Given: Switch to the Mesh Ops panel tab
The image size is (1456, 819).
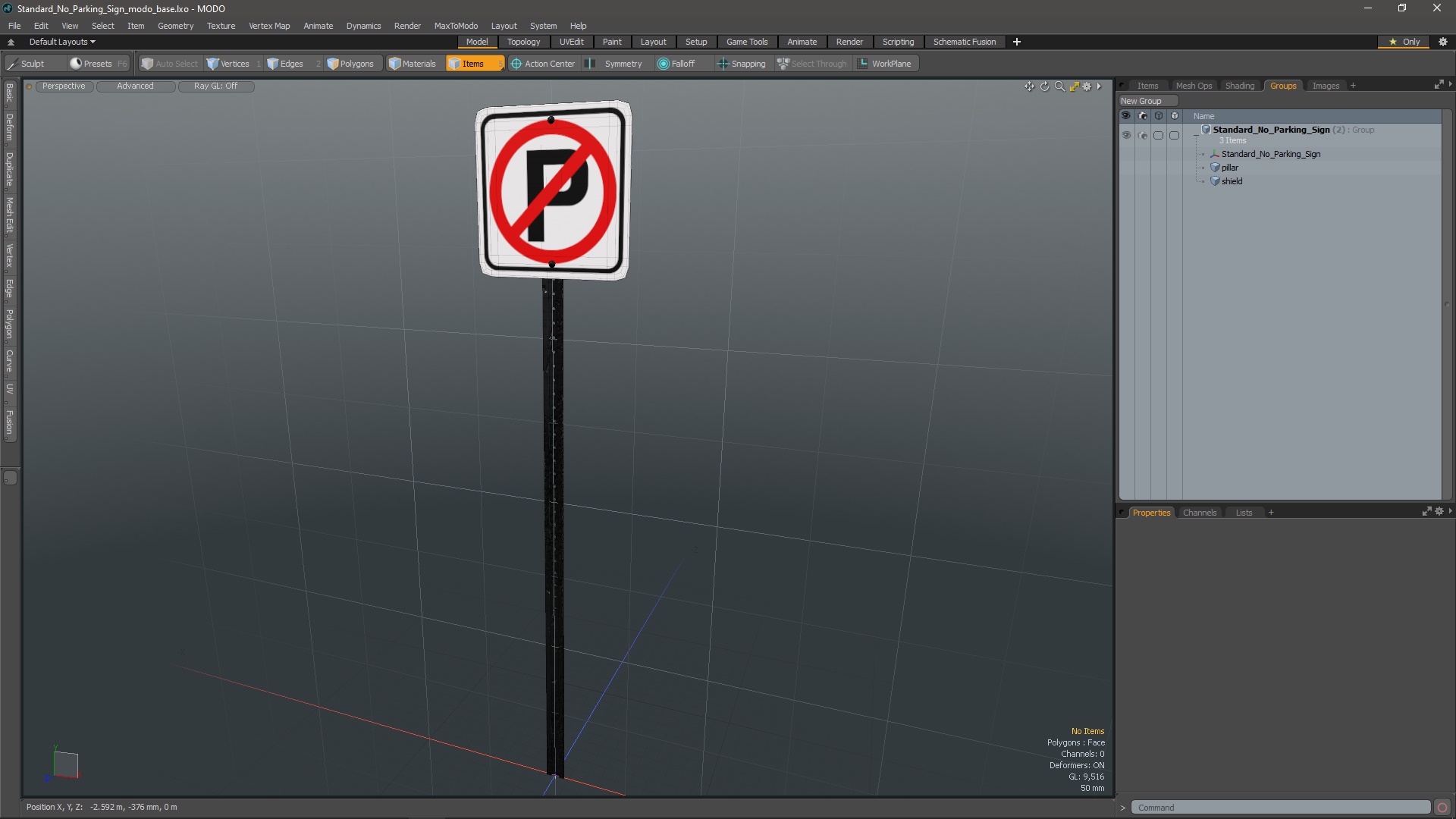Looking at the screenshot, I should [1194, 86].
